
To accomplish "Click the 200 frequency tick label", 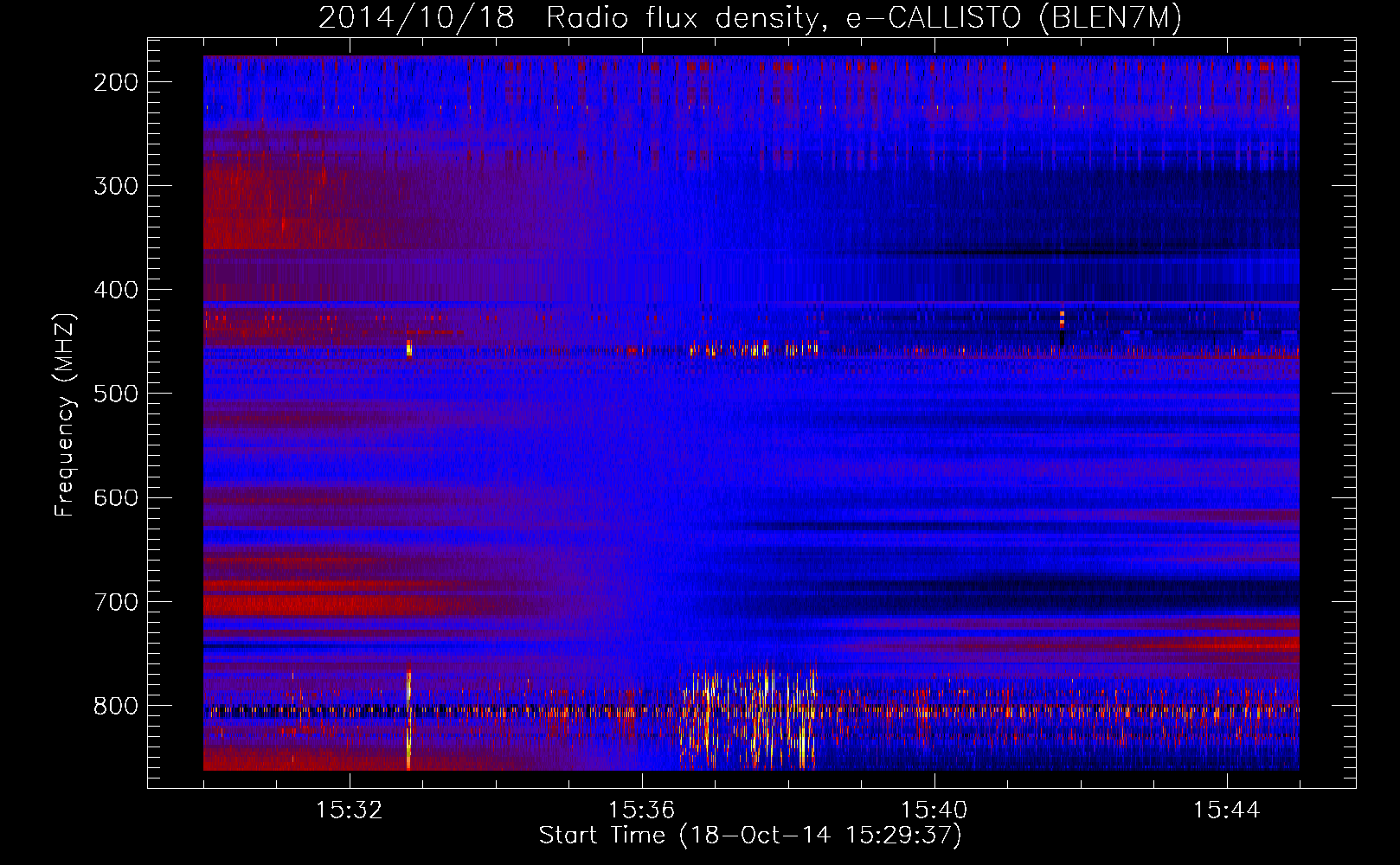I will pos(116,82).
